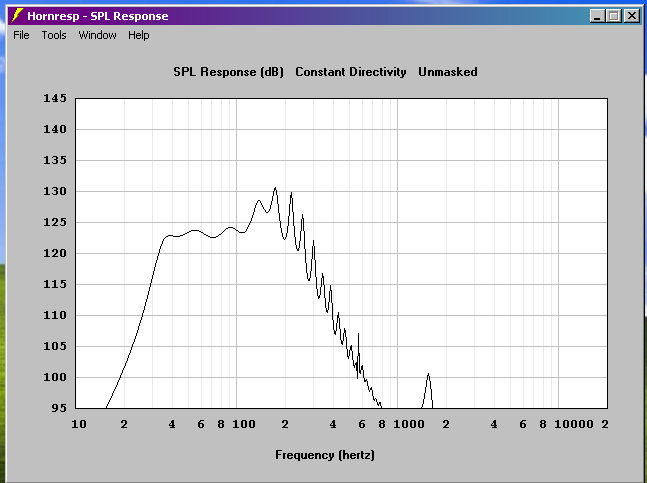This screenshot has width=647, height=483.
Task: Click the 95 dB axis value
Action: 59,408
